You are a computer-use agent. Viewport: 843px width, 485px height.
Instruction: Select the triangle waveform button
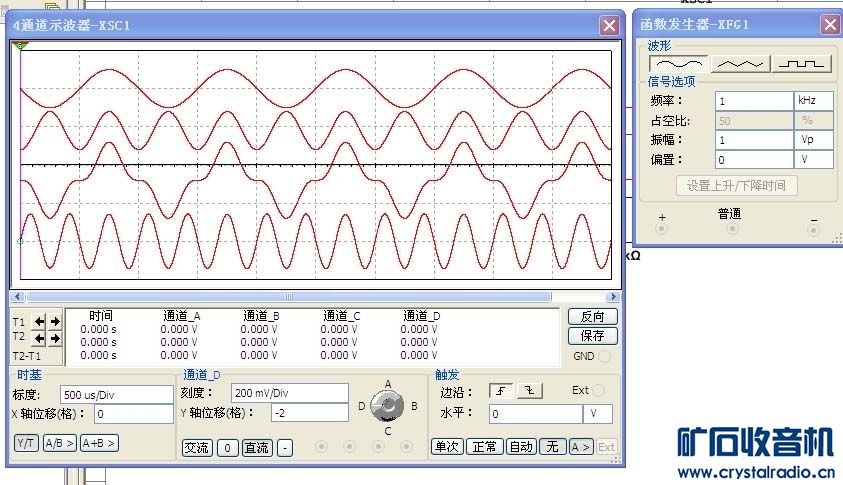(740, 63)
